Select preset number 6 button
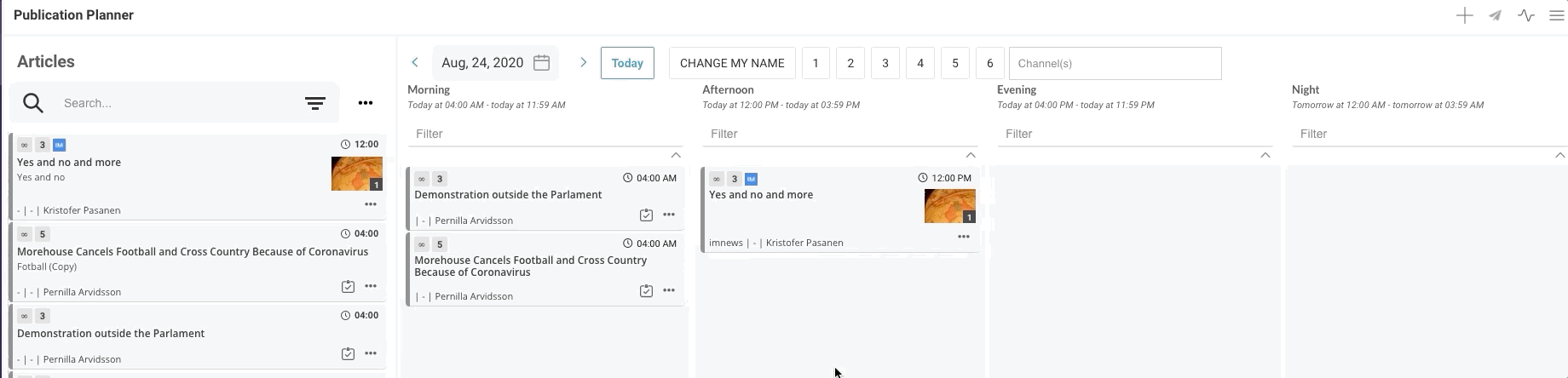 click(989, 63)
